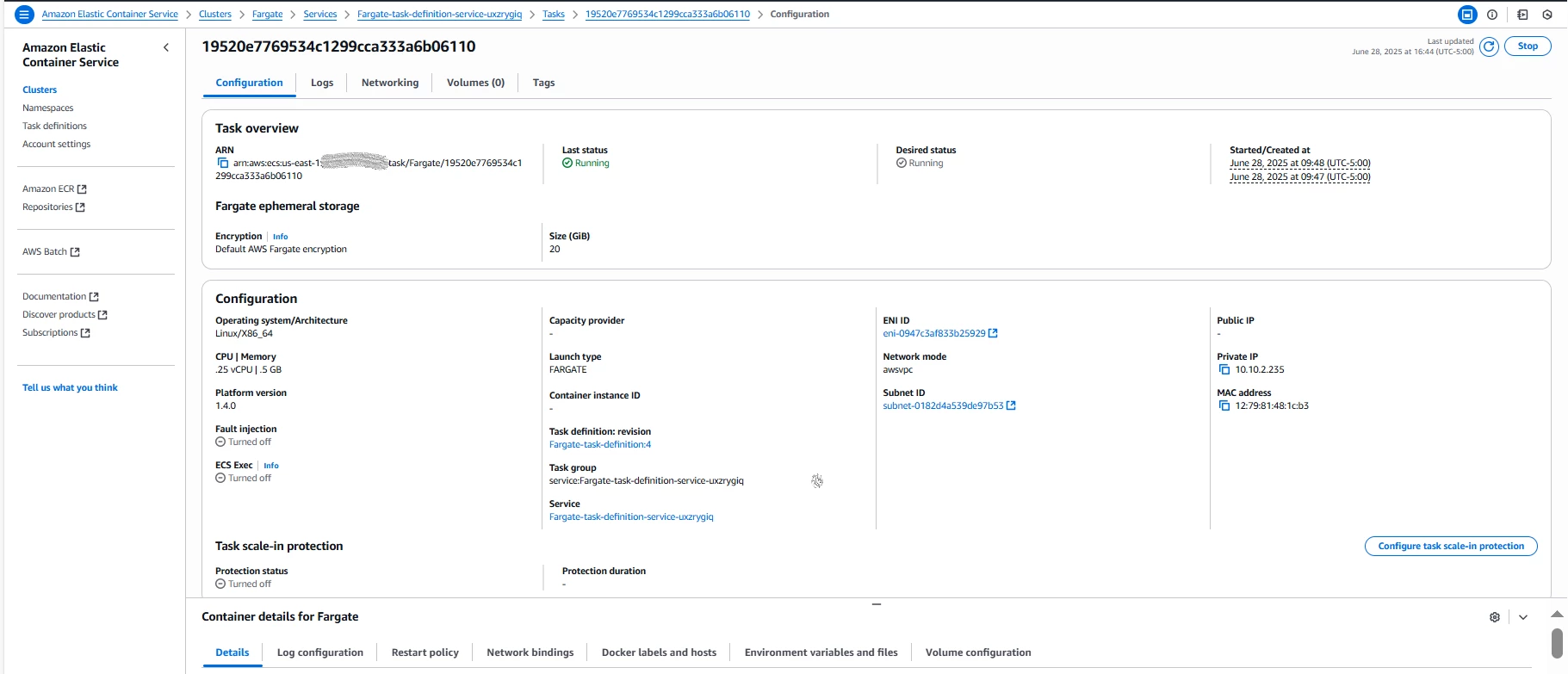Click external link icon beside Subnet ID
Image resolution: width=1568 pixels, height=674 pixels.
click(1011, 405)
